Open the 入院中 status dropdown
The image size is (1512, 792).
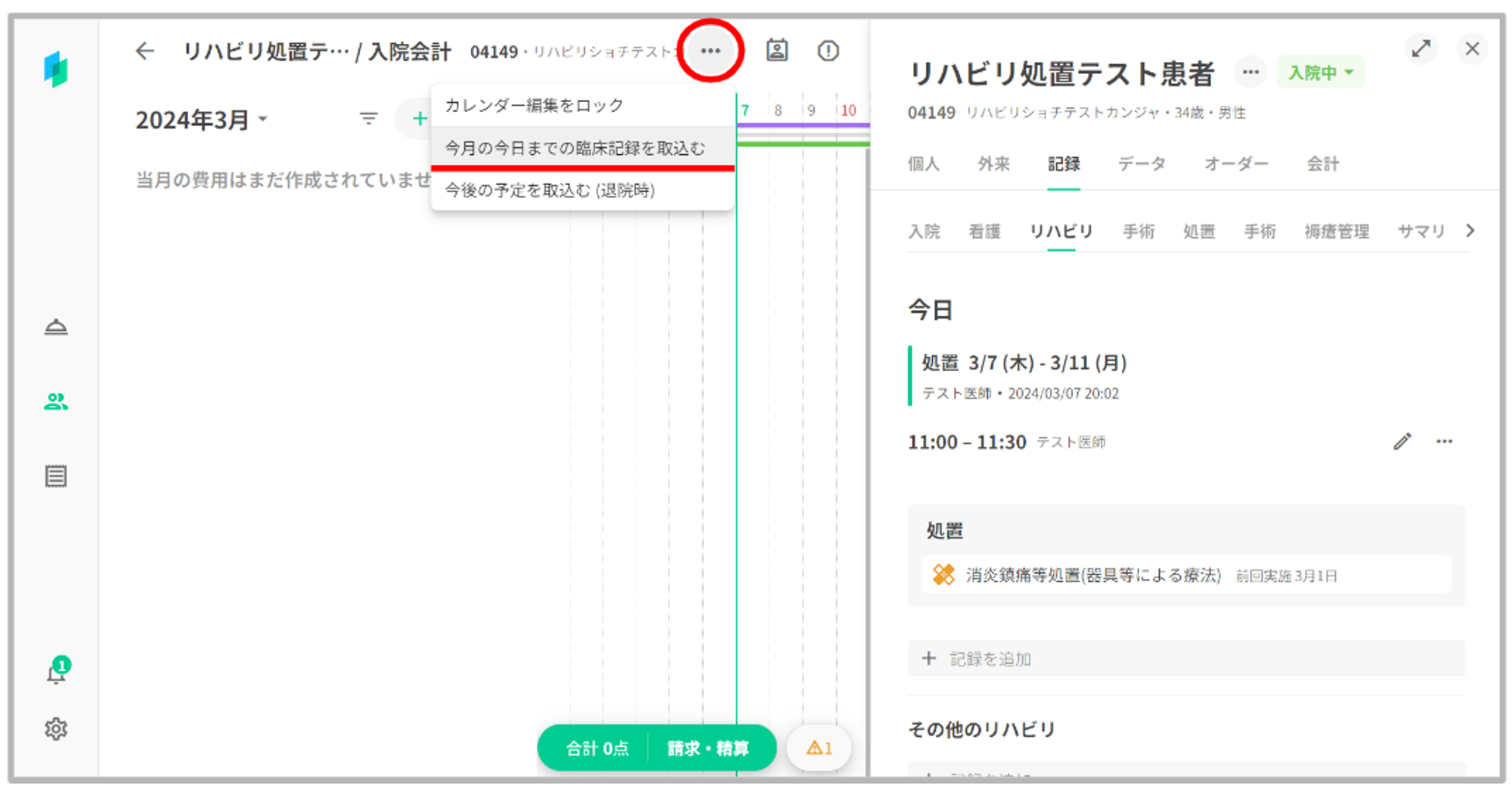[x=1320, y=73]
